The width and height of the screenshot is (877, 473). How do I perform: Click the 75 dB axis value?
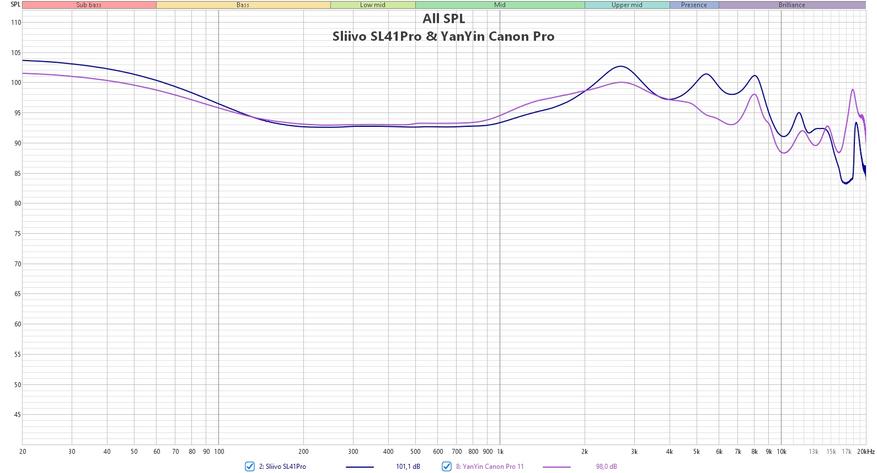tap(17, 234)
